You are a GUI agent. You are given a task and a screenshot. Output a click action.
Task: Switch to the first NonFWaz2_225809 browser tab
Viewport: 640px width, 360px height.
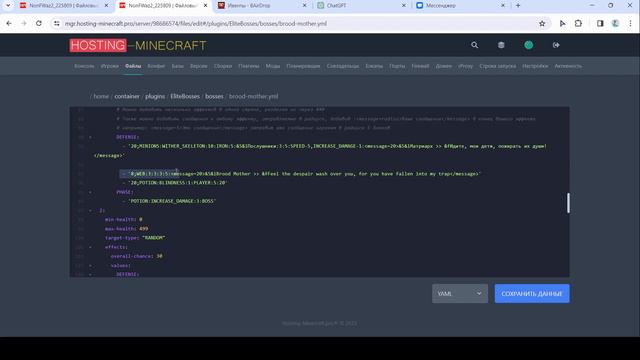(x=64, y=6)
